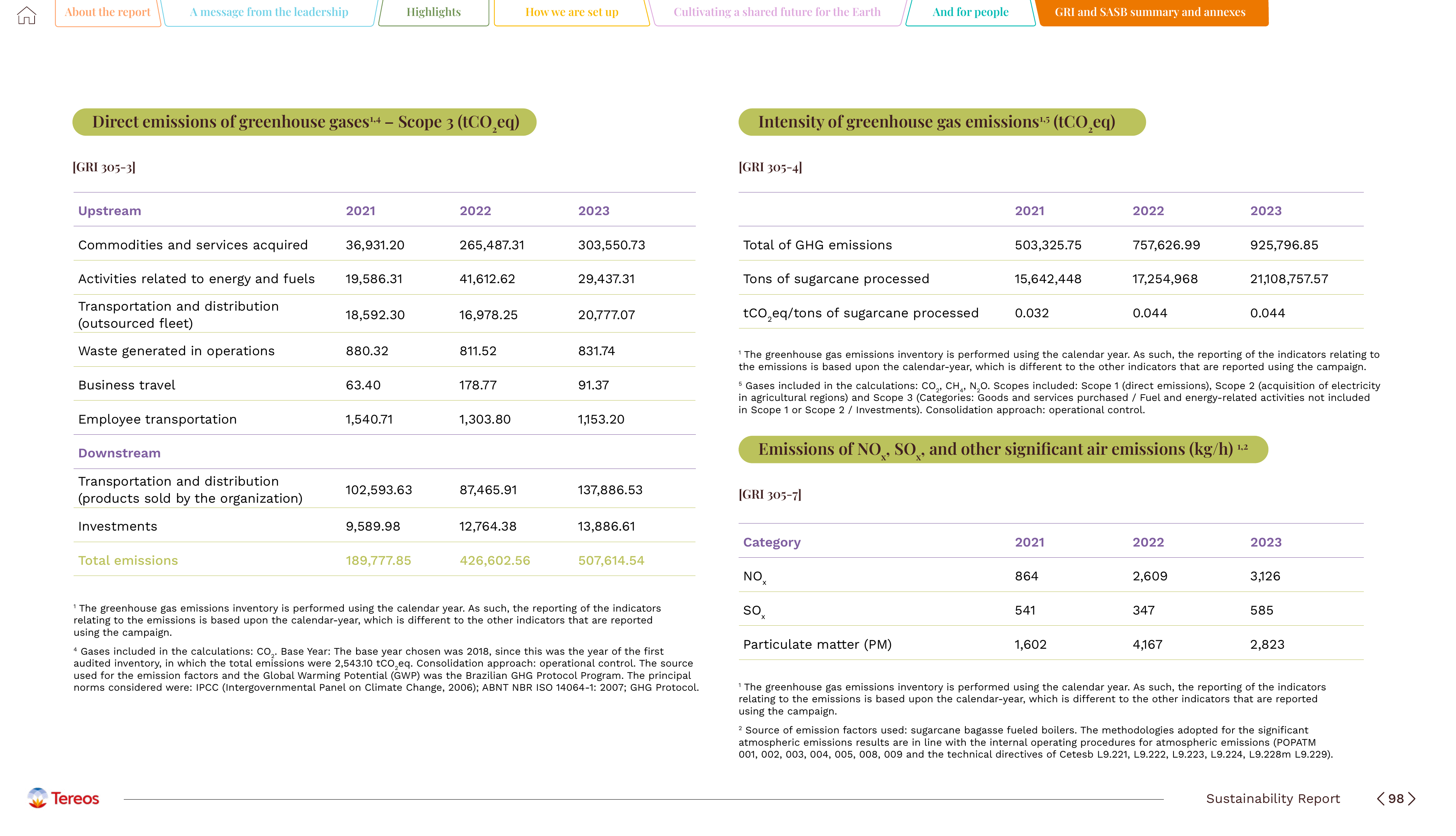The height and width of the screenshot is (836, 1456).
Task: Click Particulate matter (PM) label
Action: click(x=817, y=645)
